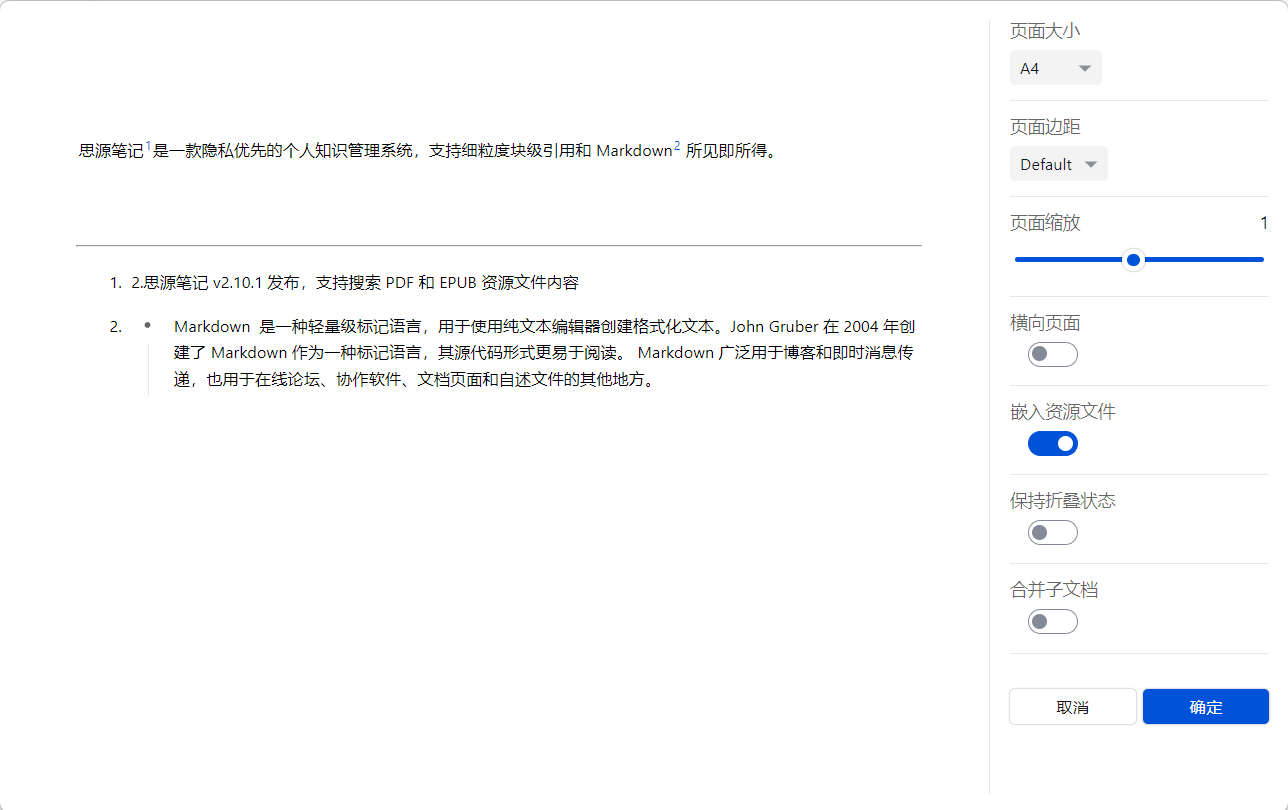1288x810 pixels.
Task: Click the bullet marker before the Markdown footnote
Action: pyautogui.click(x=148, y=325)
